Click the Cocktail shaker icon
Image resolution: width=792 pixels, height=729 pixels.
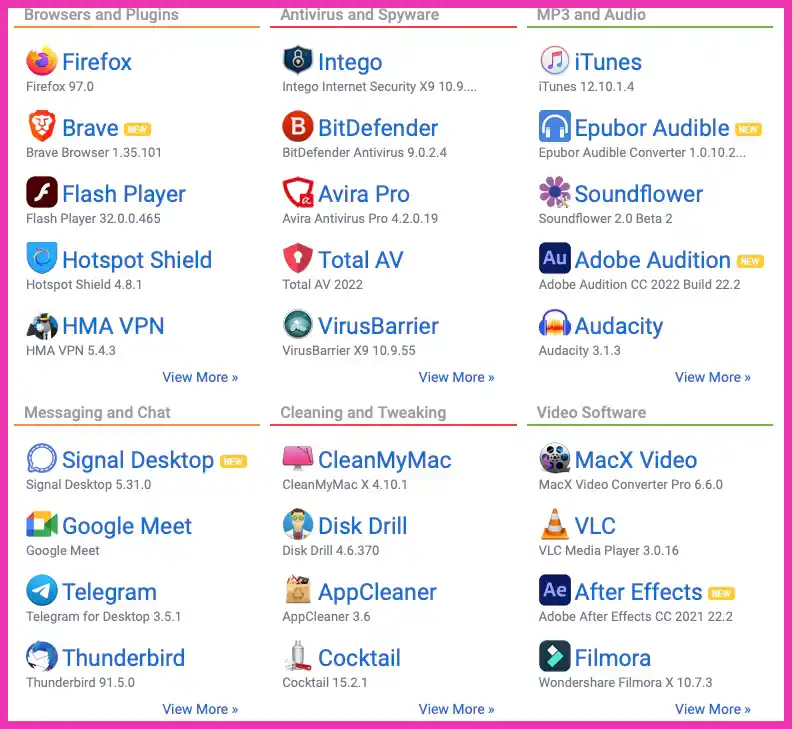coord(298,656)
